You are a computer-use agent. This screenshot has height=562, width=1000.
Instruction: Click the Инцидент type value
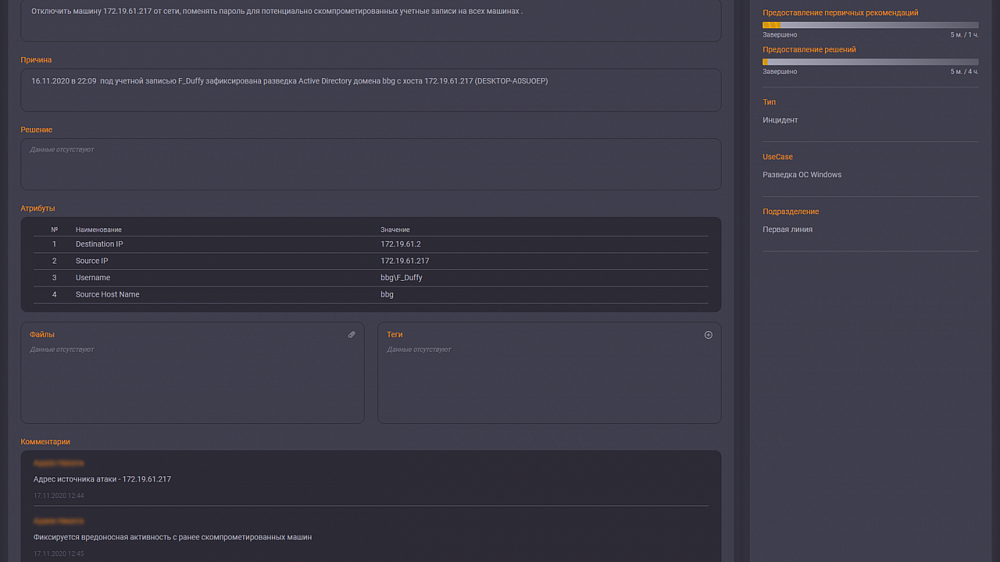click(780, 120)
